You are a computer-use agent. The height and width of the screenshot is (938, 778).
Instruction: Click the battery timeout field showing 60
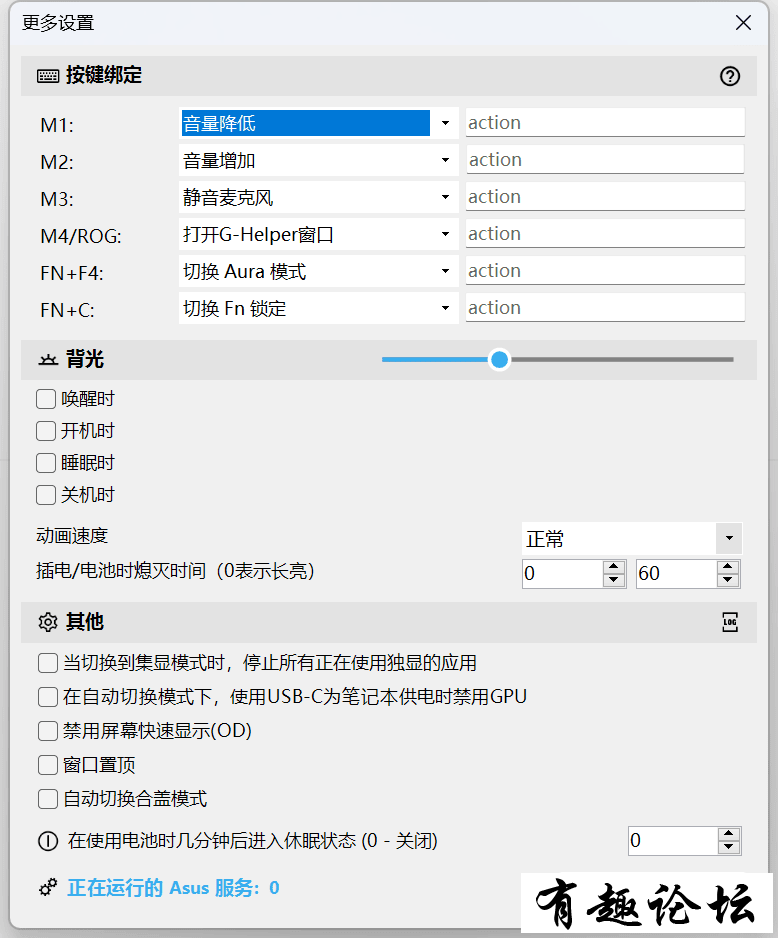point(676,574)
